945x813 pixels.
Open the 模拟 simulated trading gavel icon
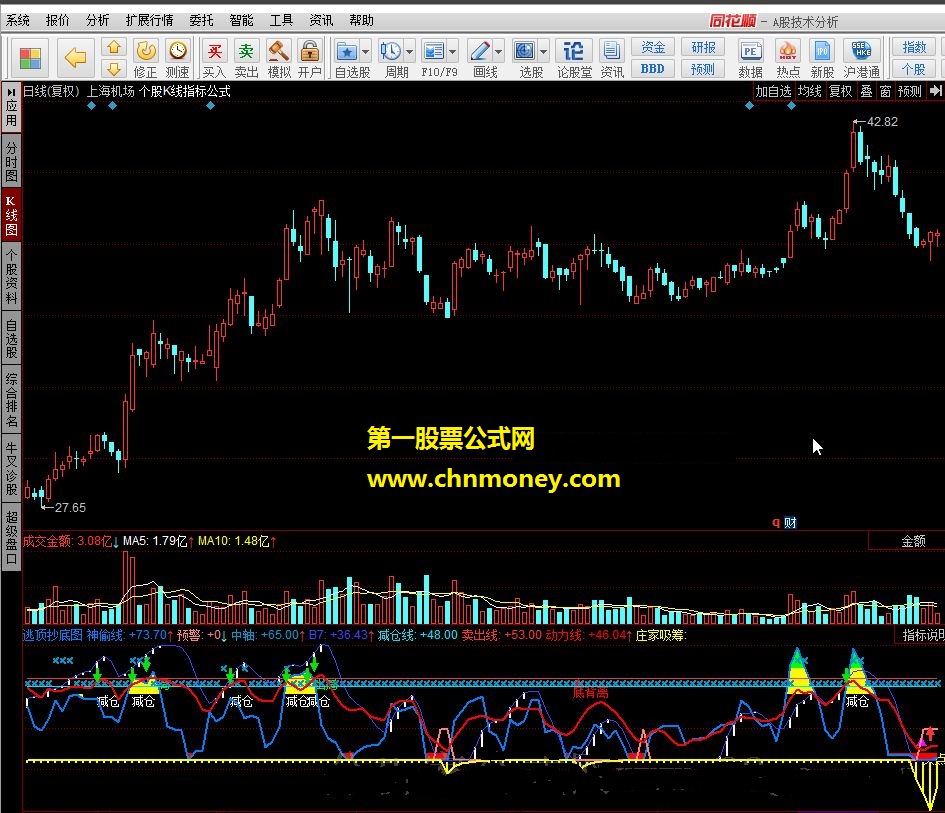pos(278,58)
